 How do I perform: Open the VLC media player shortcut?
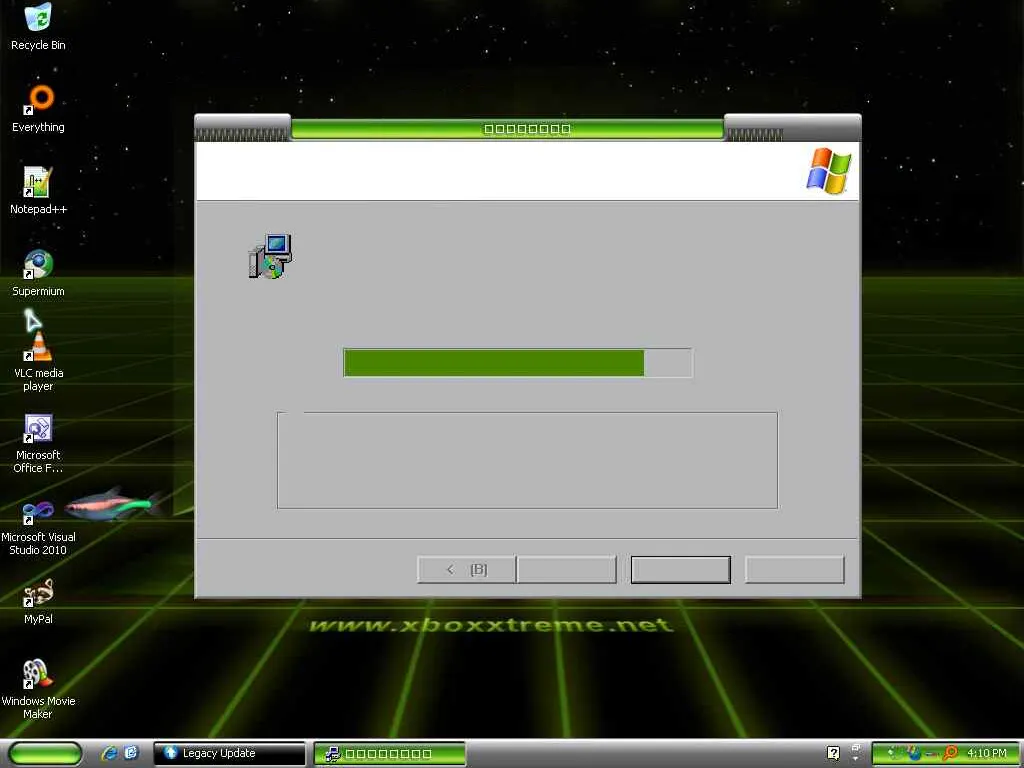tap(38, 361)
